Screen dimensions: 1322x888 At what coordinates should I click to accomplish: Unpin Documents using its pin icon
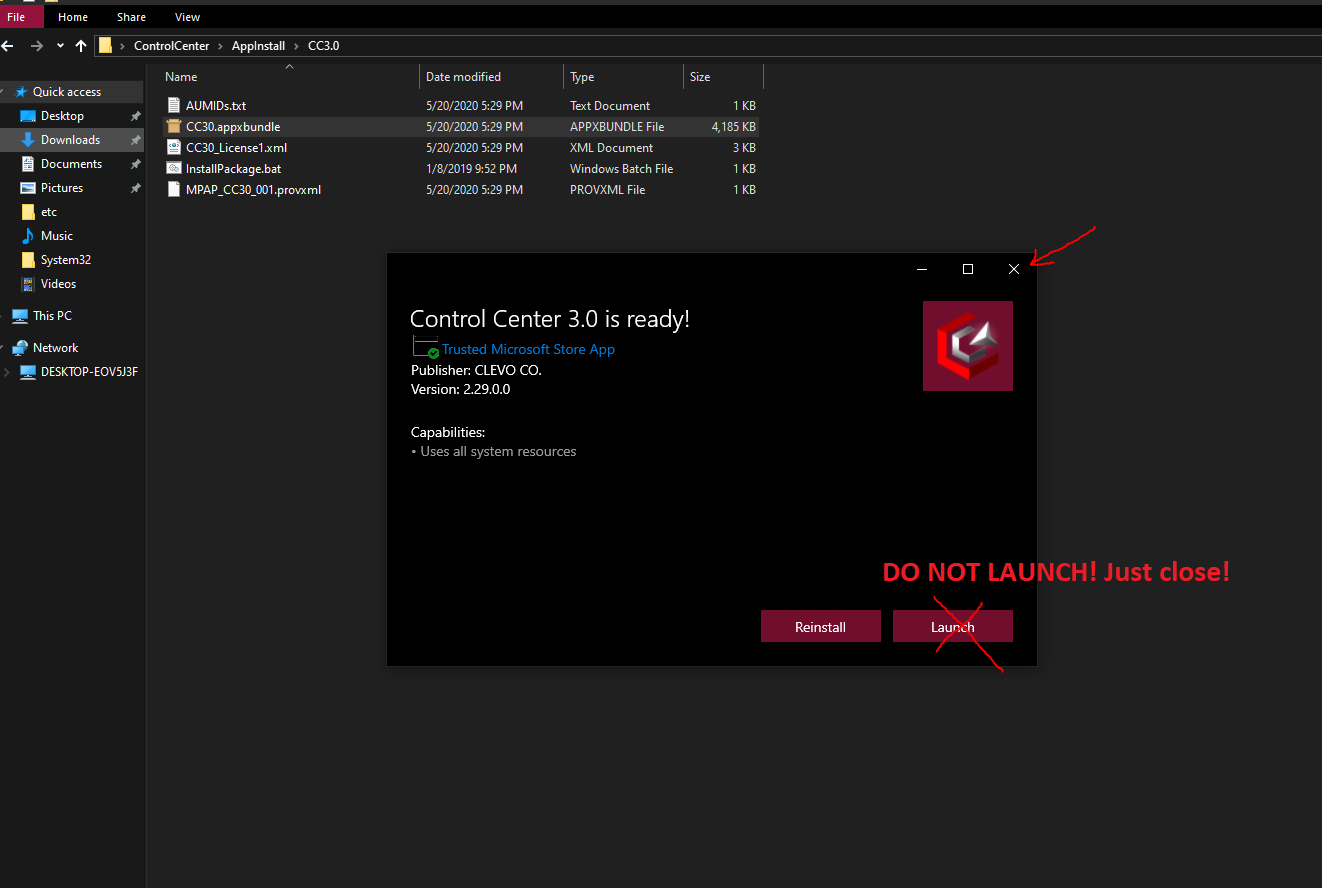(x=135, y=164)
